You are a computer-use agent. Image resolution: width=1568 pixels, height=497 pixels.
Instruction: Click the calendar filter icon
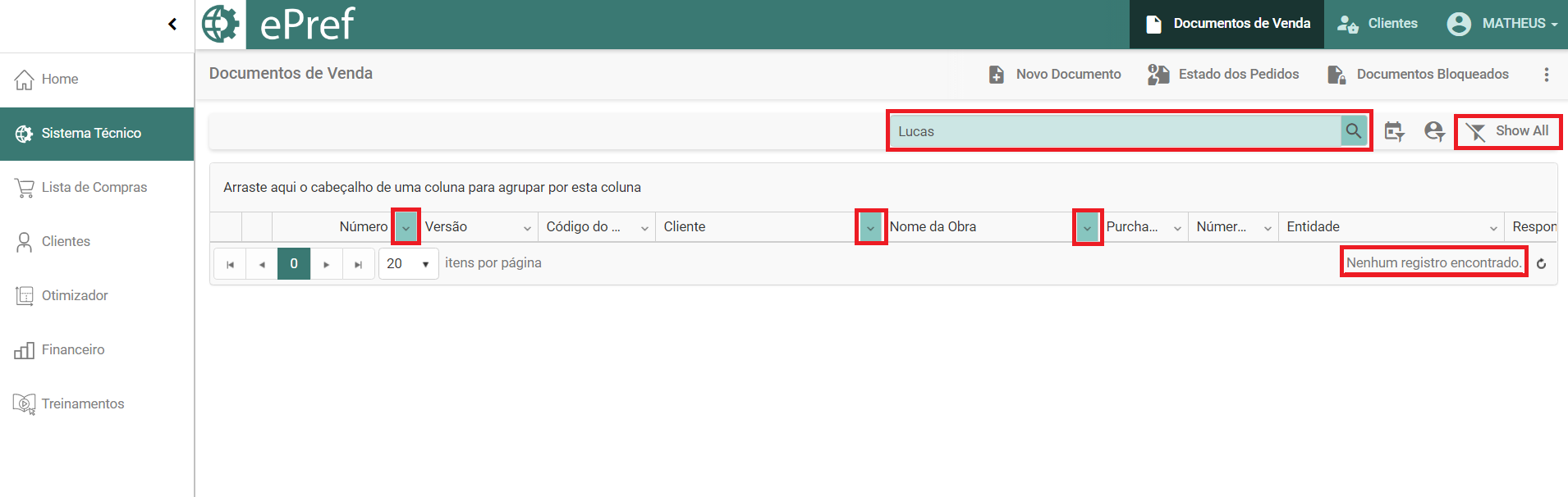pos(1394,131)
